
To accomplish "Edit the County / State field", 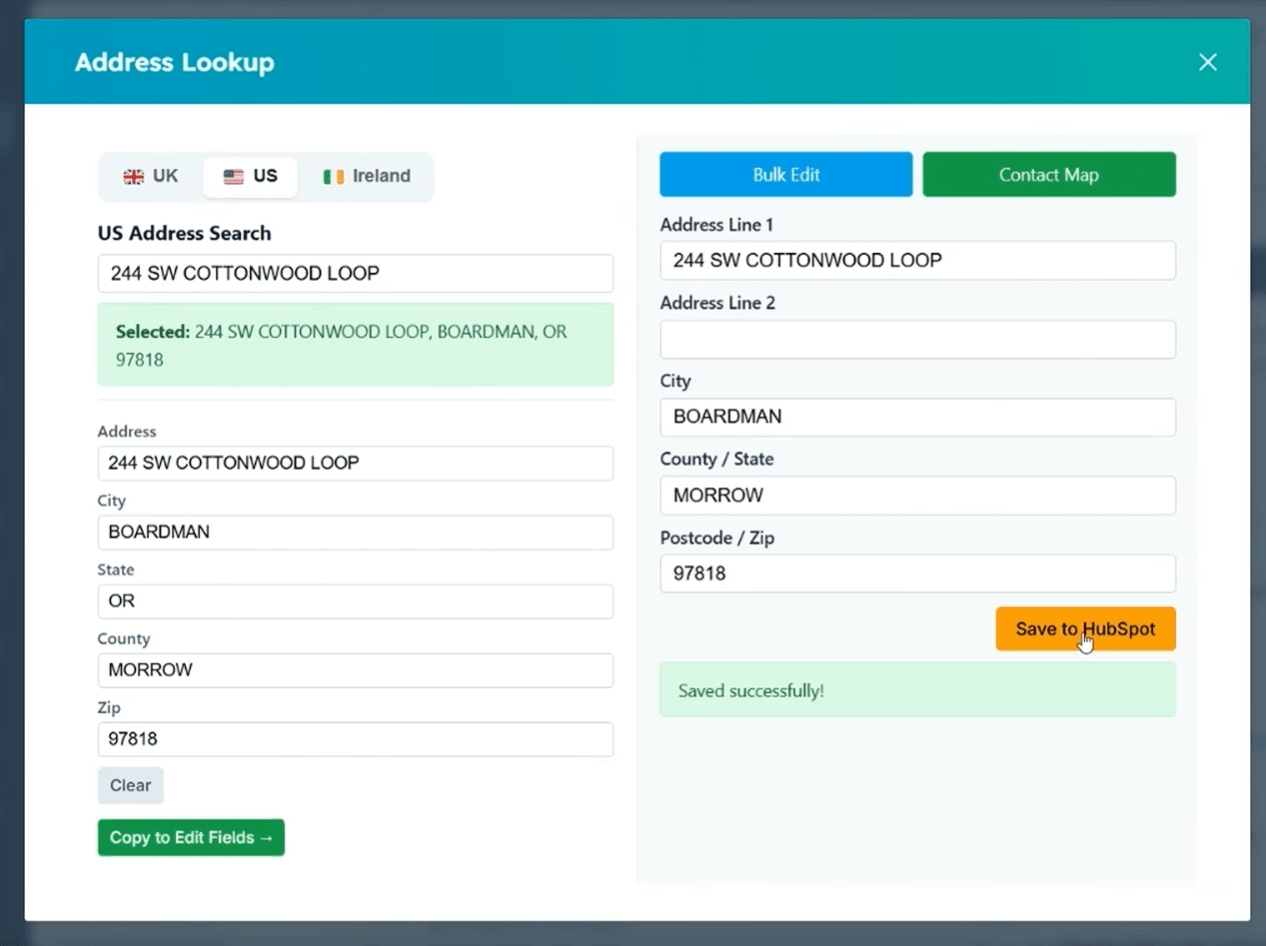I will coord(917,495).
